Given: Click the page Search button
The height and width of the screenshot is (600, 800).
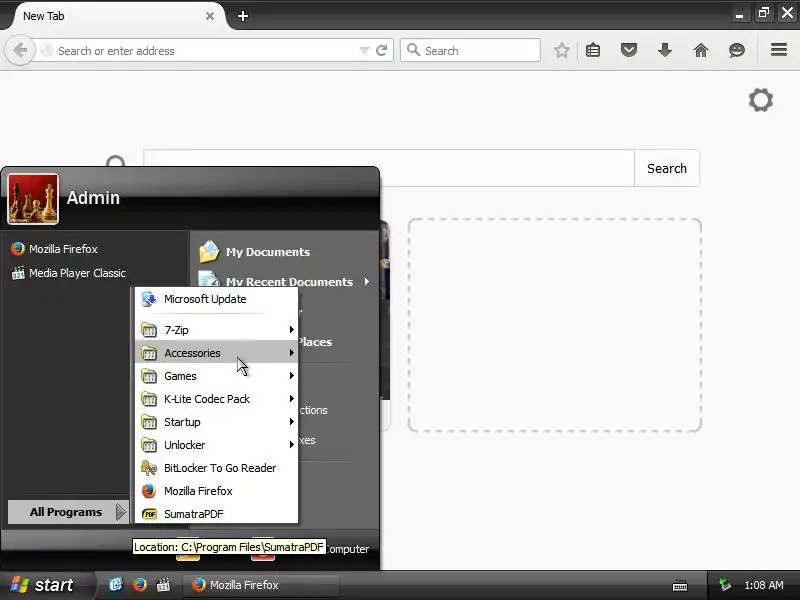Looking at the screenshot, I should pos(667,168).
